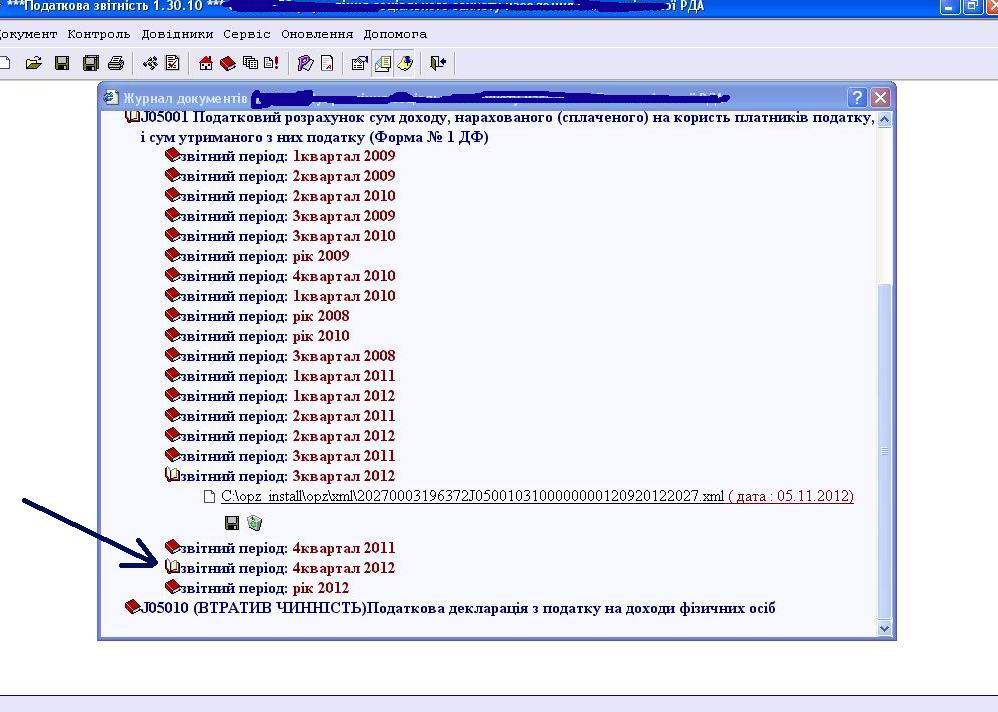
Task: Expand the J05010 tax declaration node
Action: point(132,608)
